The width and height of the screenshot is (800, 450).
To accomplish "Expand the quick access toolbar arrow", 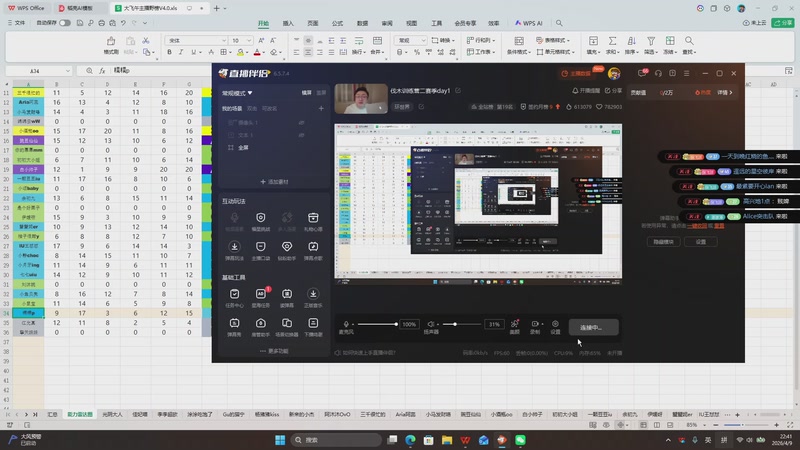I will pyautogui.click(x=145, y=23).
